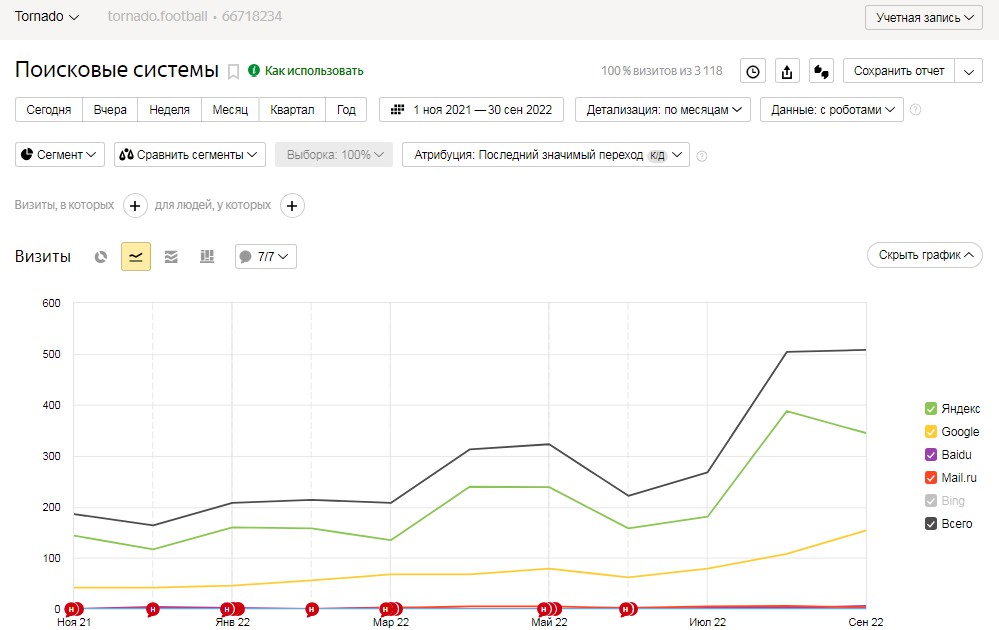The image size is (999, 630).
Task: Click the 100 % визитов из 3 118 text
Action: (x=661, y=71)
